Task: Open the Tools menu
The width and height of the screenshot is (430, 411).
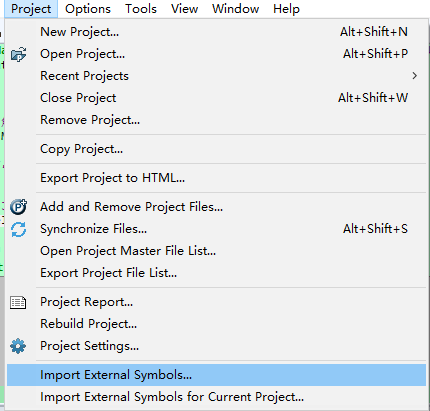Action: click(141, 9)
